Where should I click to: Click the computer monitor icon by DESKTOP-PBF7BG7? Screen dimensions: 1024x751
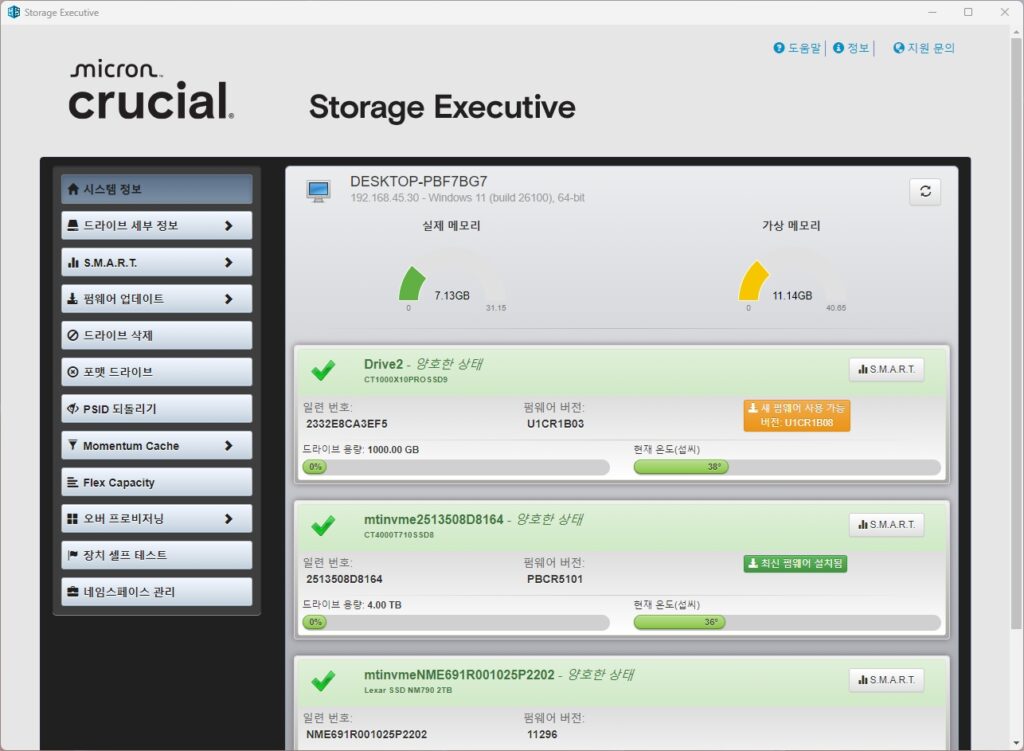pos(319,191)
